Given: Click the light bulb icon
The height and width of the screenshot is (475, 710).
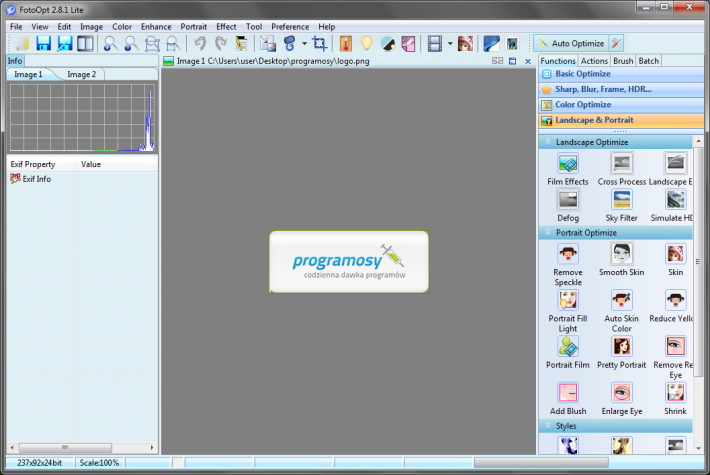Looking at the screenshot, I should 366,43.
